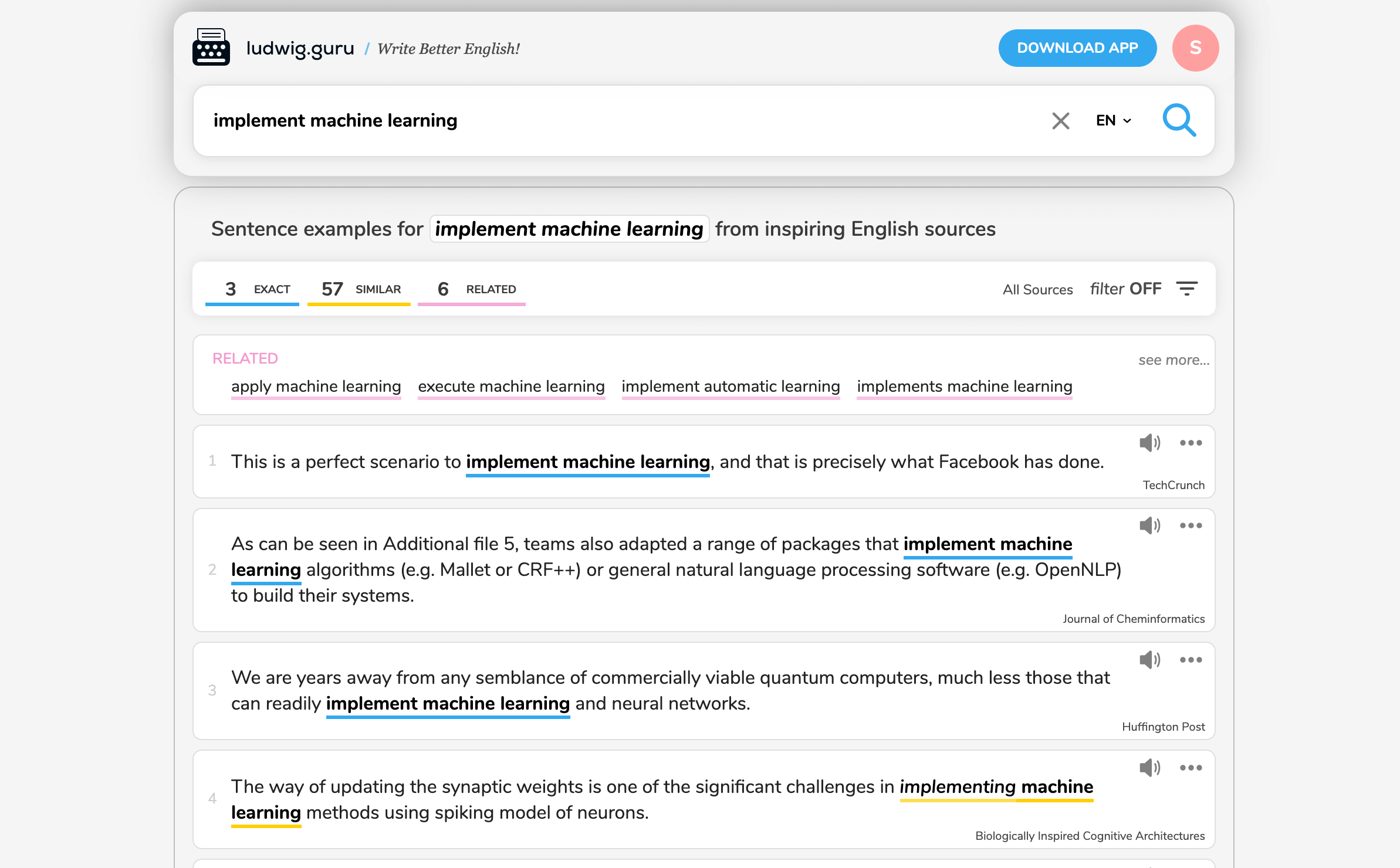Open more options for Biologically Inspired sentence

[1191, 768]
